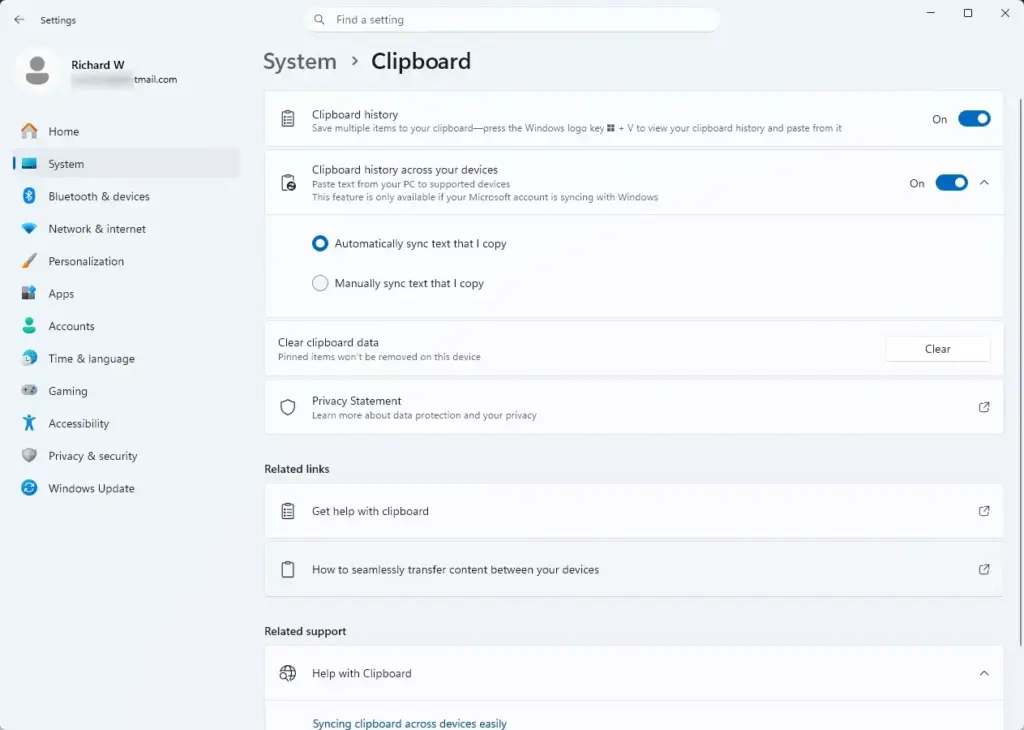Click the Related links heading text

click(297, 469)
